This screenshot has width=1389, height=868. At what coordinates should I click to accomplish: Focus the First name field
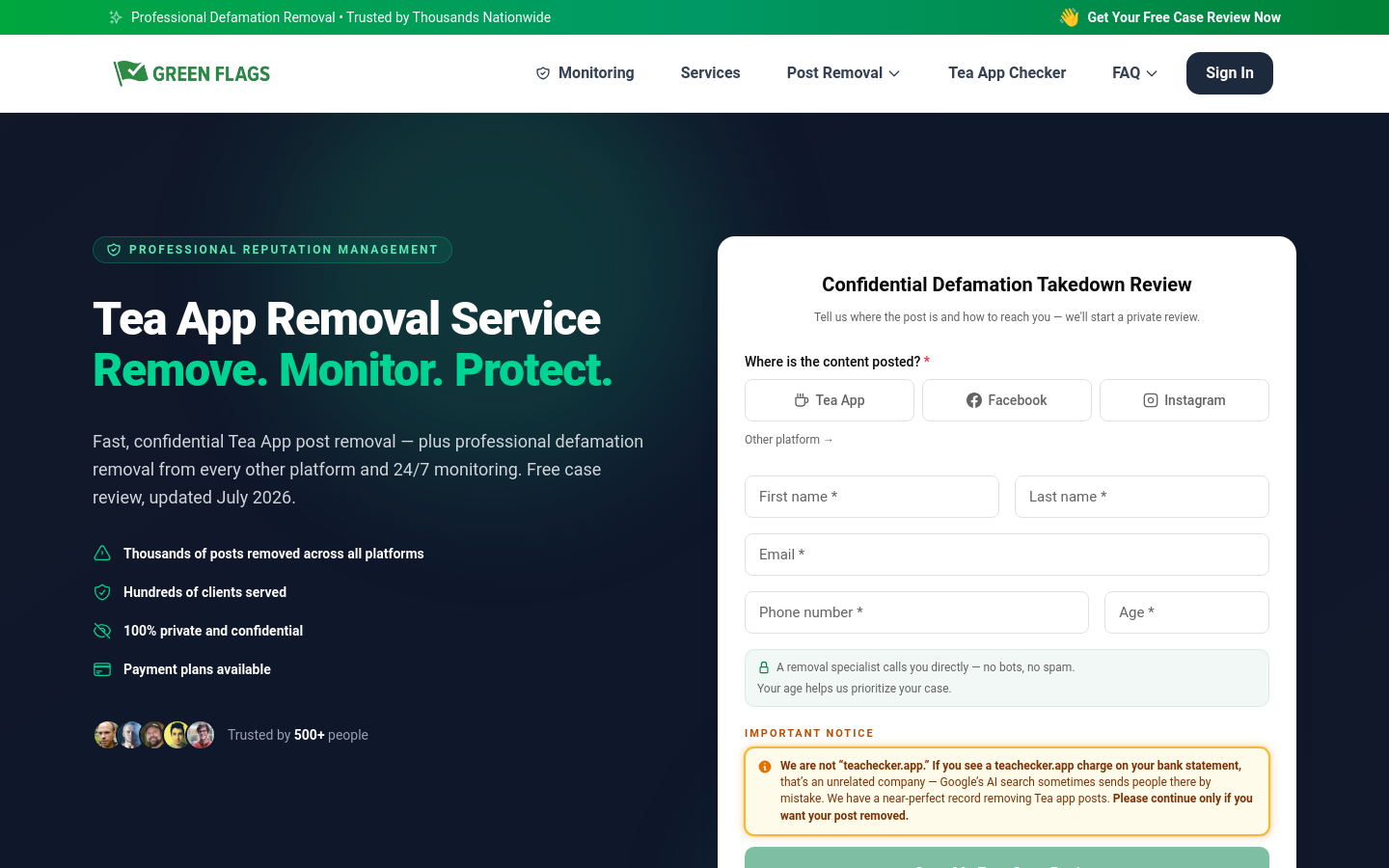(x=872, y=497)
